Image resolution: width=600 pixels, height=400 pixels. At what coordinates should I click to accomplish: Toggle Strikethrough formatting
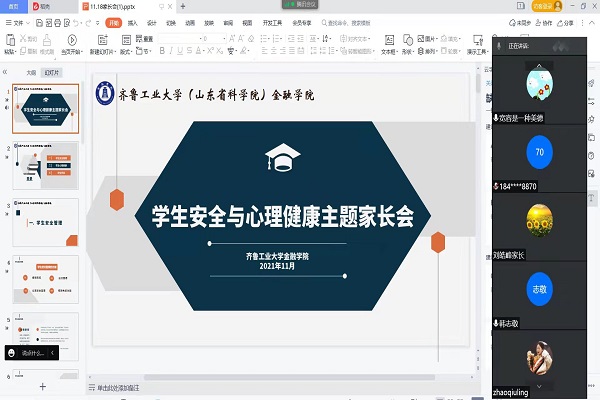click(x=189, y=51)
